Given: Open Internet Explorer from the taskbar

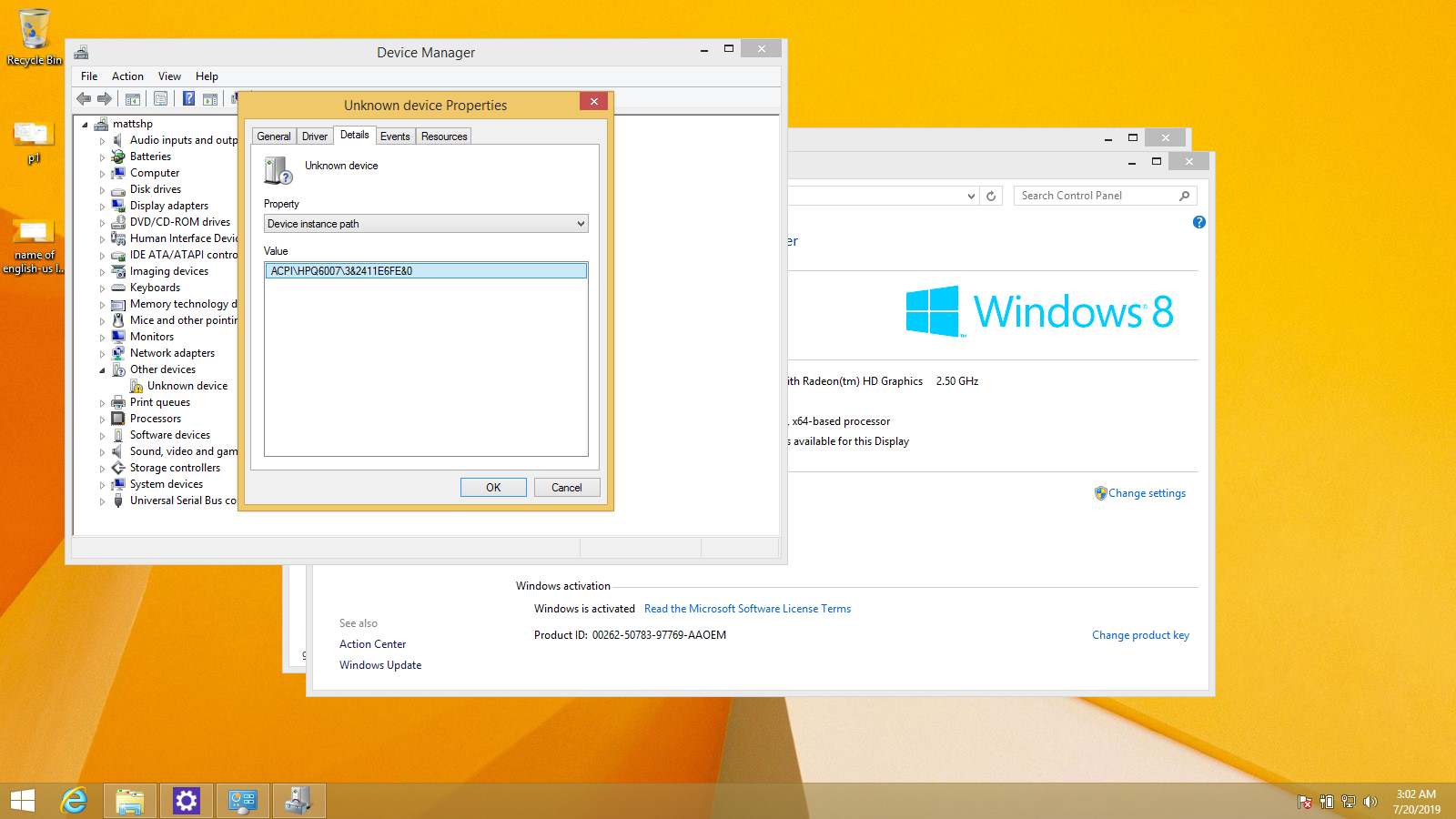Looking at the screenshot, I should point(74,801).
